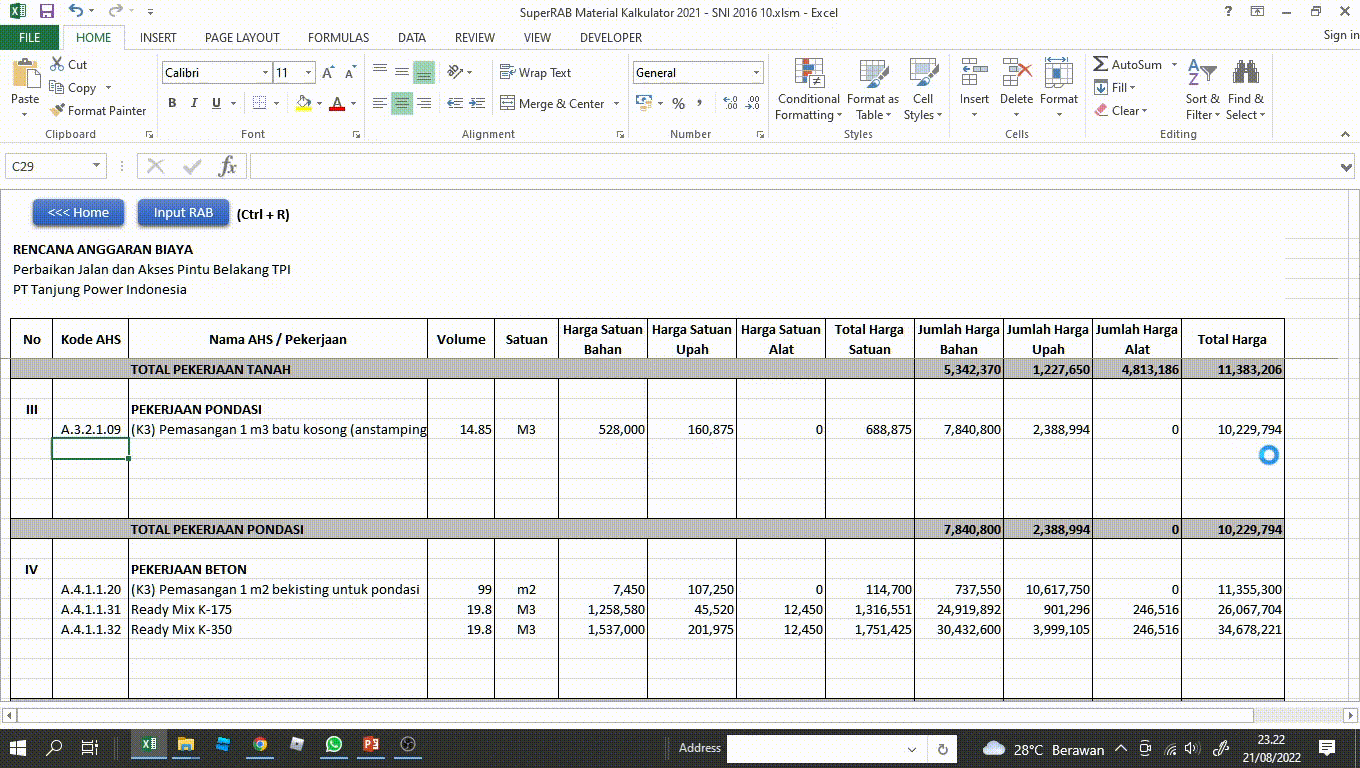Expand the General number format dropdown
Image resolution: width=1360 pixels, height=768 pixels.
click(x=756, y=73)
